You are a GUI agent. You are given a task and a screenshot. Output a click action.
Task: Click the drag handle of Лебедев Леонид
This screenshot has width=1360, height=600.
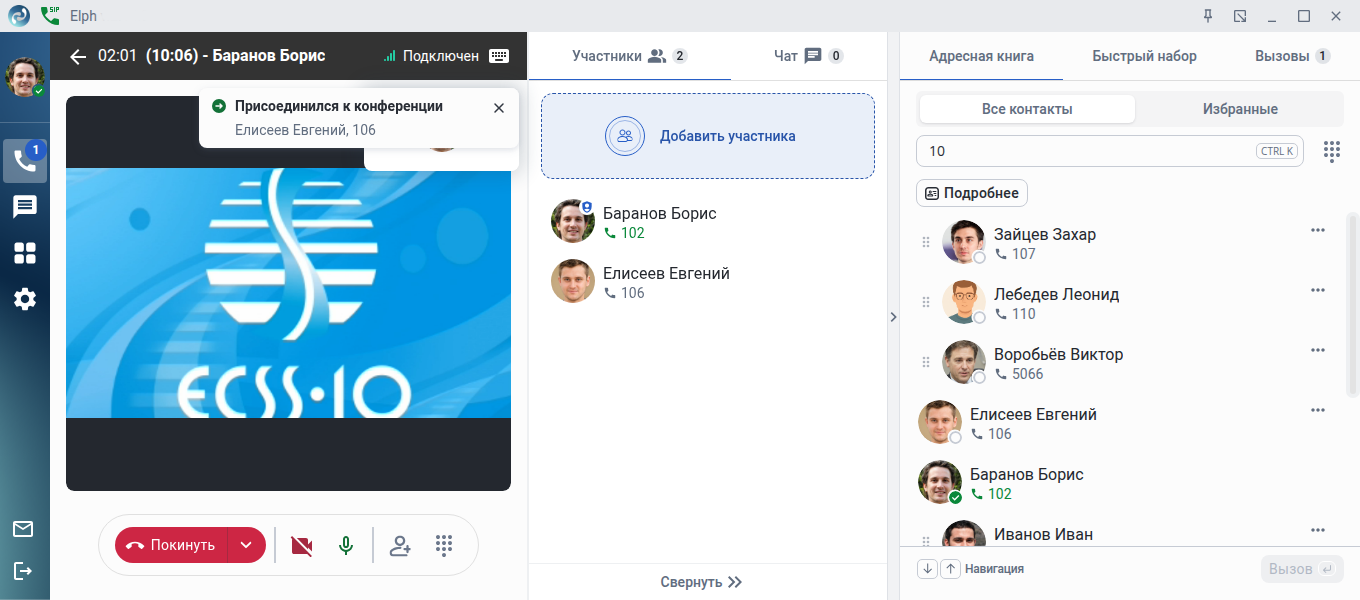(x=925, y=303)
